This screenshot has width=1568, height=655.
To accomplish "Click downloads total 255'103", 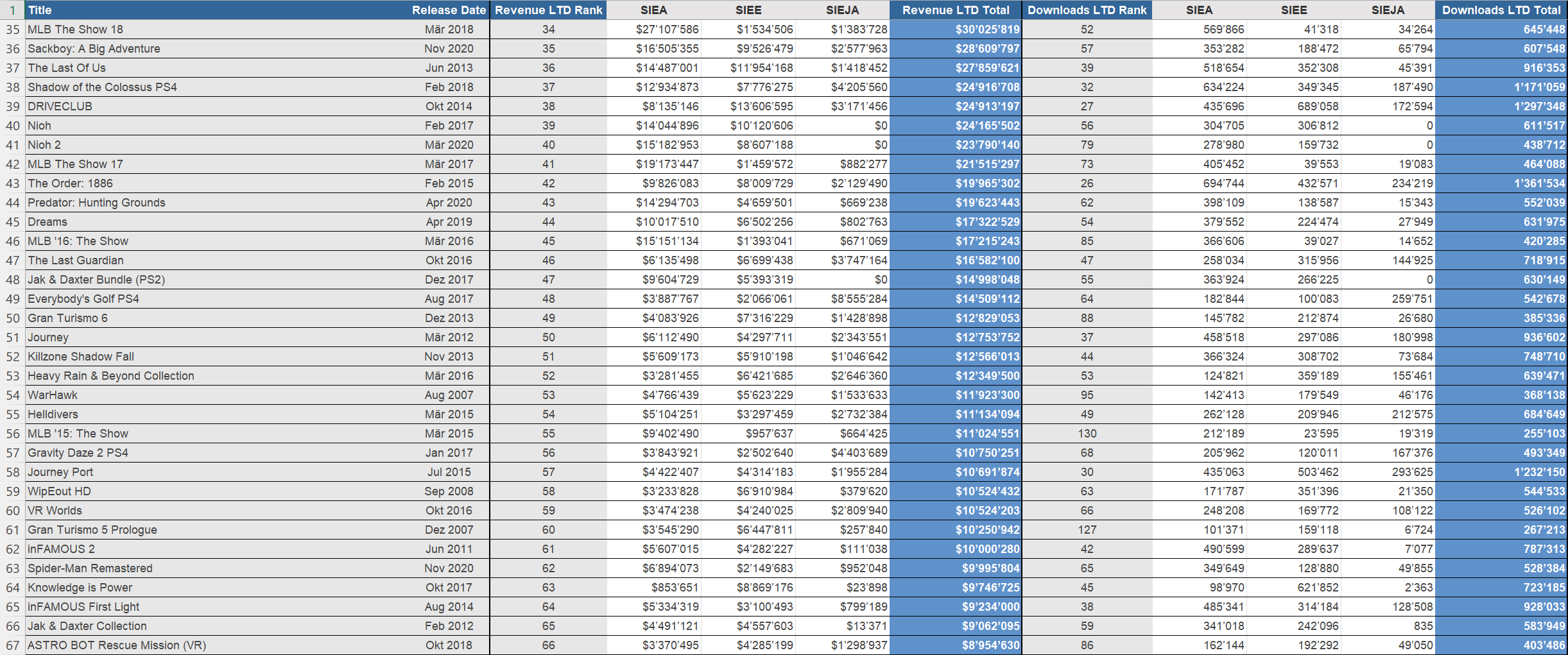I will 1501,434.
